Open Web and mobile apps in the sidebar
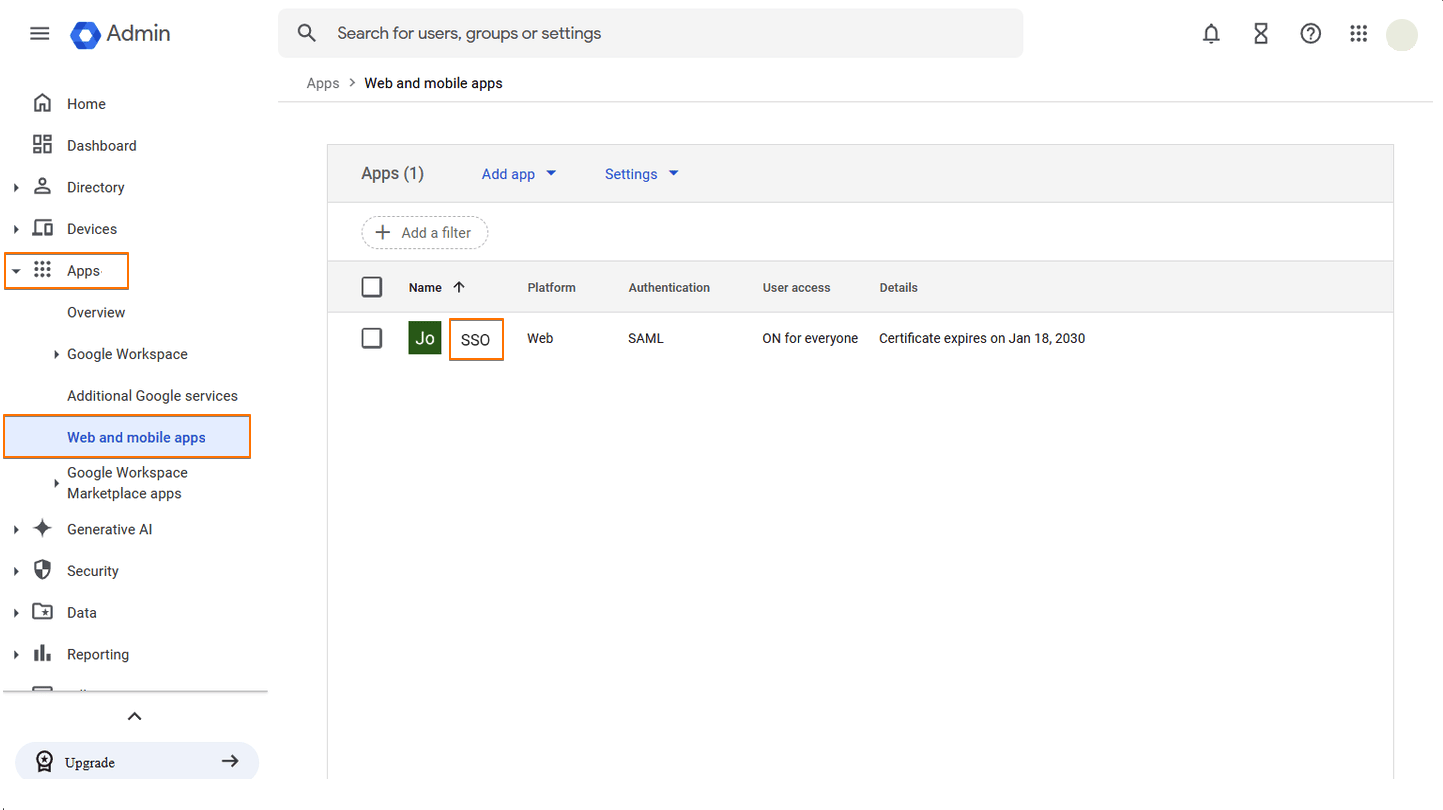Viewport: 1443px width, 810px height. (x=136, y=436)
